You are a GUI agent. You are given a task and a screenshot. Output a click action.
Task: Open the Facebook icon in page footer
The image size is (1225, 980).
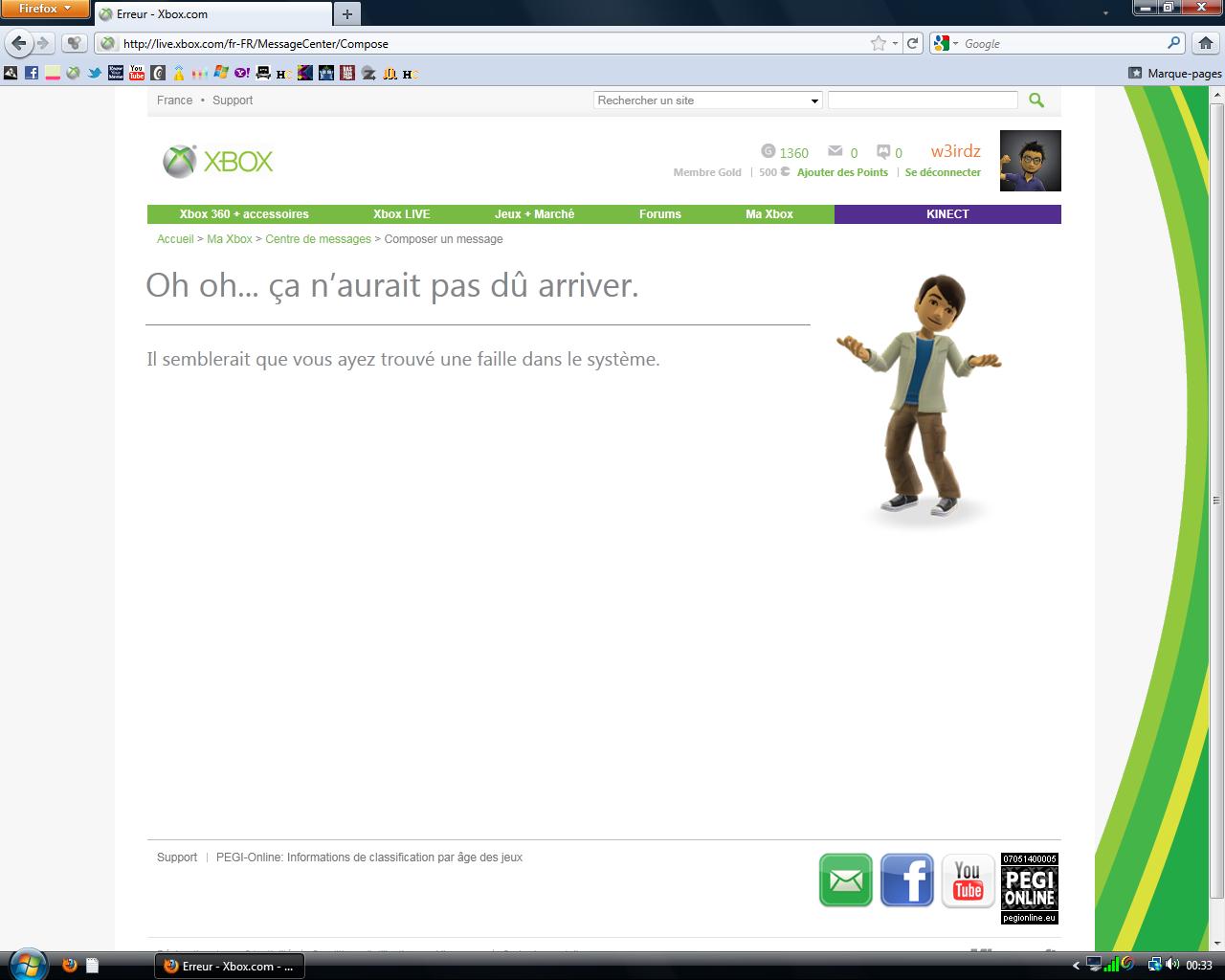[x=907, y=880]
